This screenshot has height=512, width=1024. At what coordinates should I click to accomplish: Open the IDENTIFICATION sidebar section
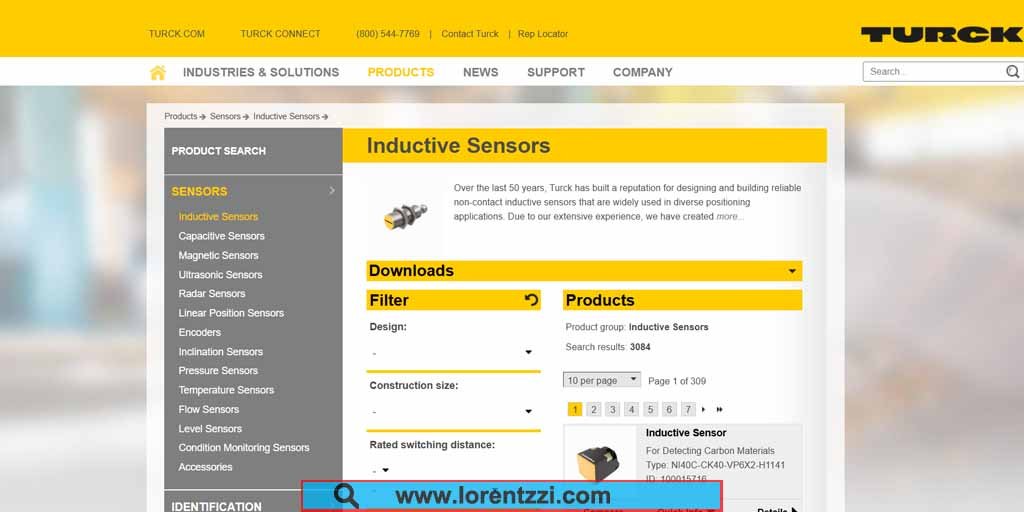(216, 506)
